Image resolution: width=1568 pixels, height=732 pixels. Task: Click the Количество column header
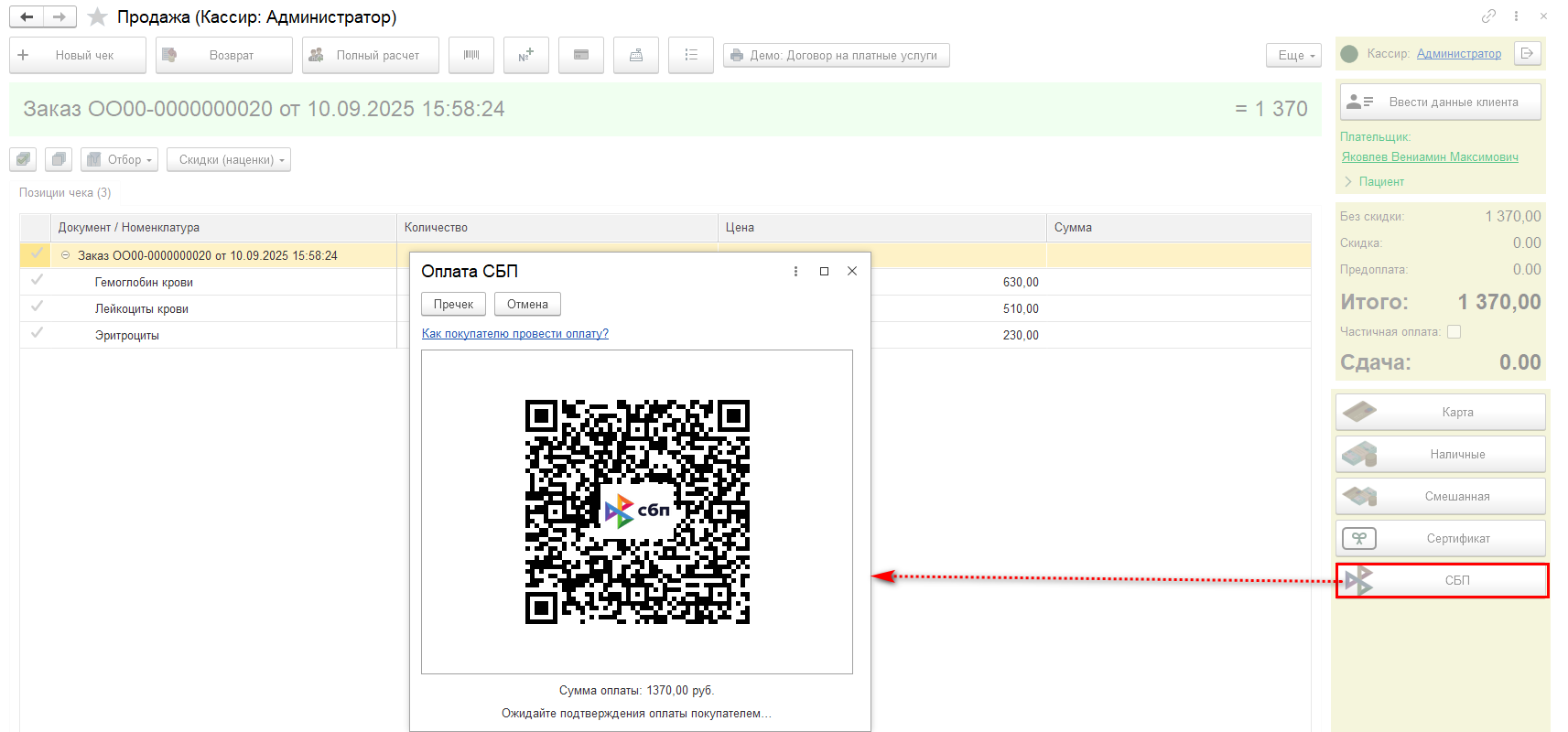[557, 227]
